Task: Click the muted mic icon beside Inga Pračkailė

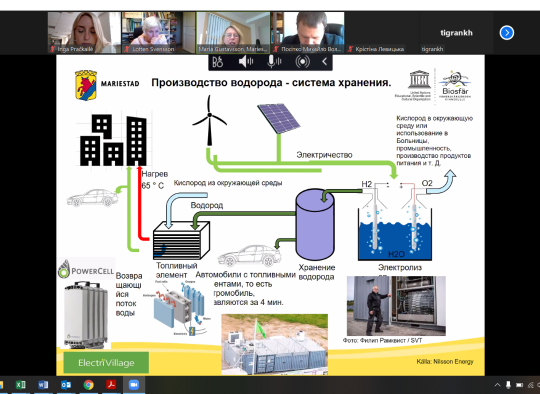Action: 53,49
